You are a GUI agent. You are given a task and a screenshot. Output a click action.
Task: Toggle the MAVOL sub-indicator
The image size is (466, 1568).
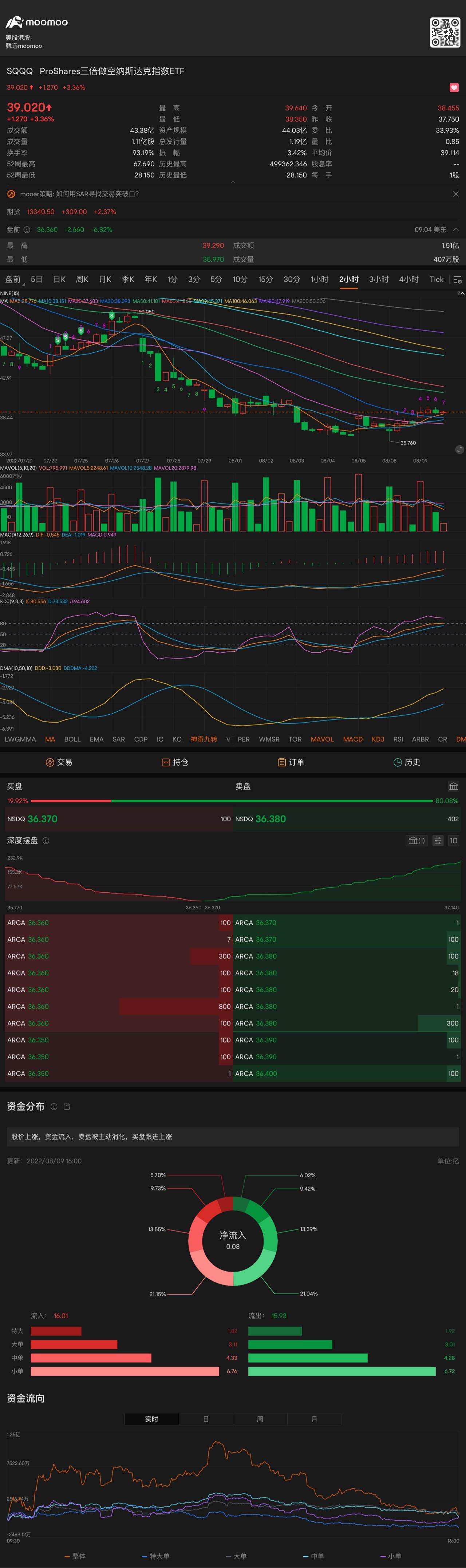pos(322,739)
